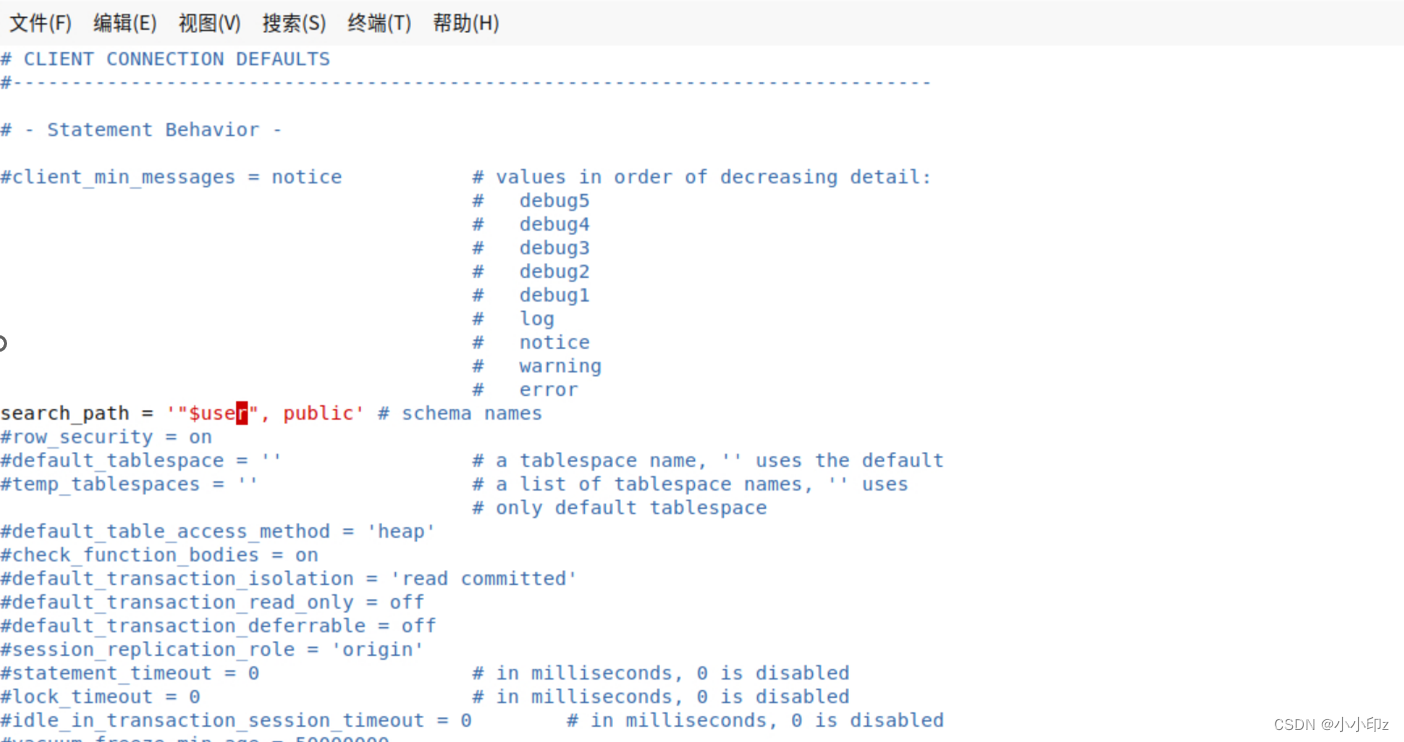This screenshot has width=1404, height=742.
Task: Open the 编辑(E) edit menu
Action: coord(124,23)
